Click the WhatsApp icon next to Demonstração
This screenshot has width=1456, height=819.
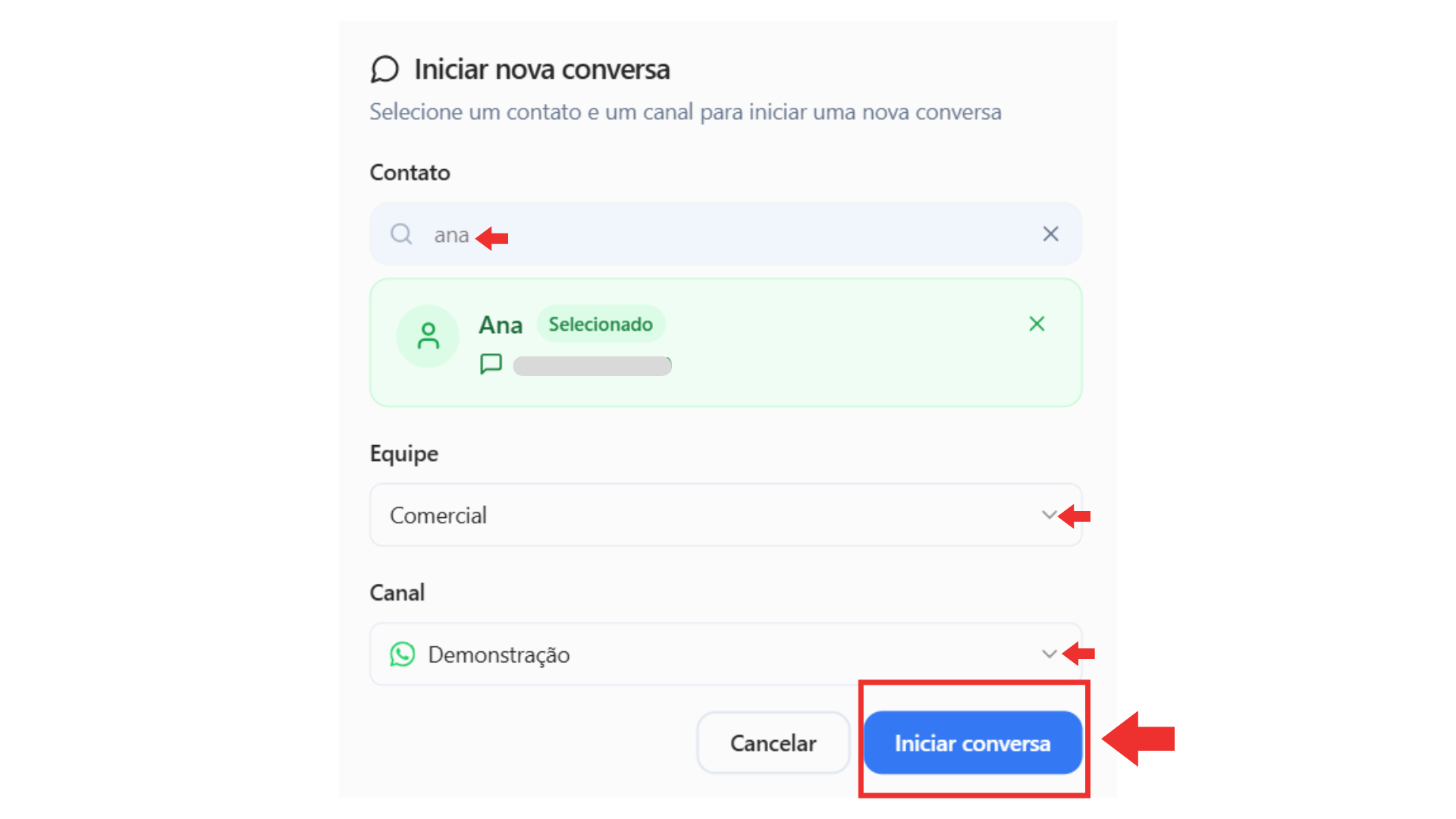click(x=403, y=654)
